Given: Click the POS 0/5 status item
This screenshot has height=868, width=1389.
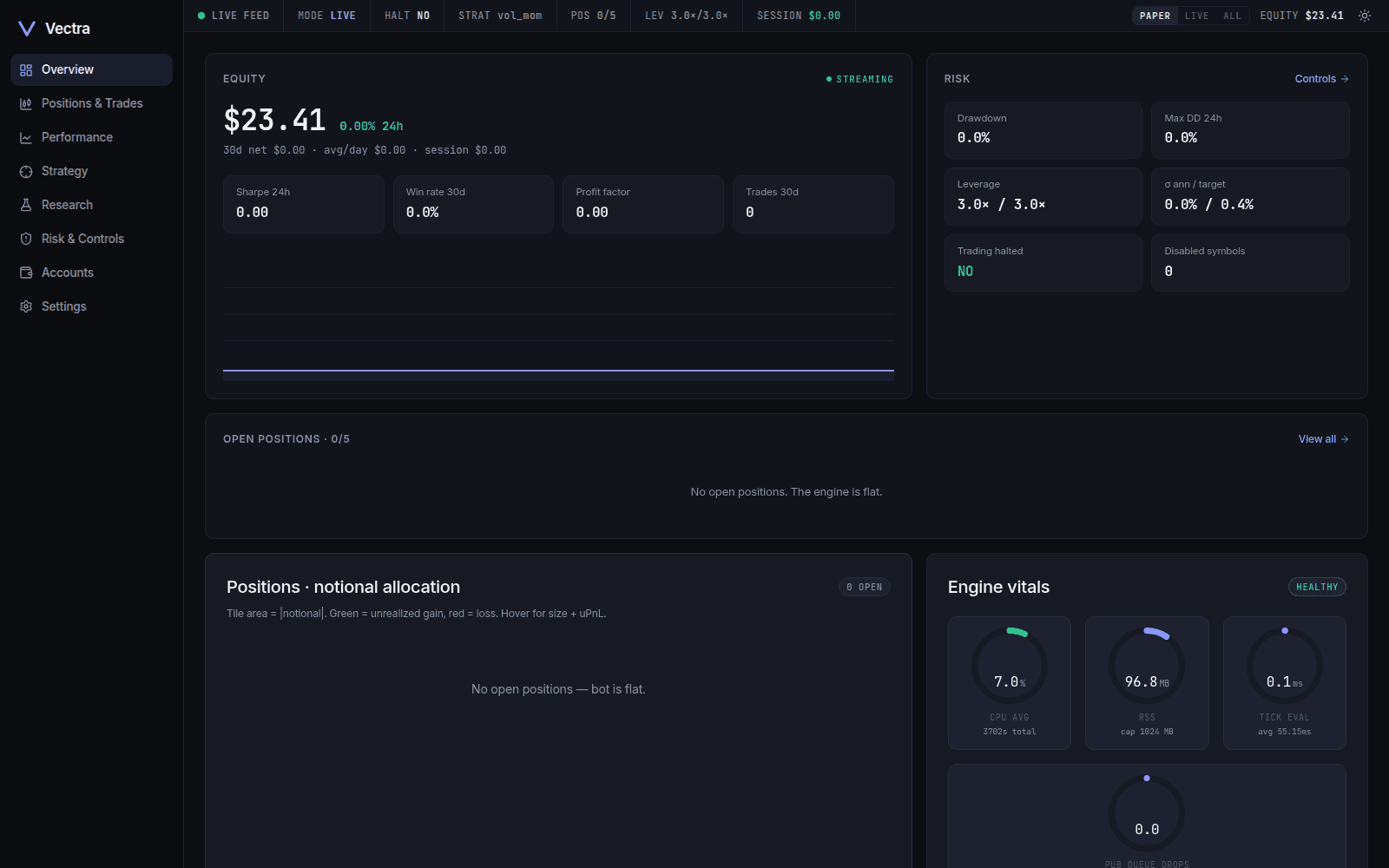Looking at the screenshot, I should coord(593,16).
